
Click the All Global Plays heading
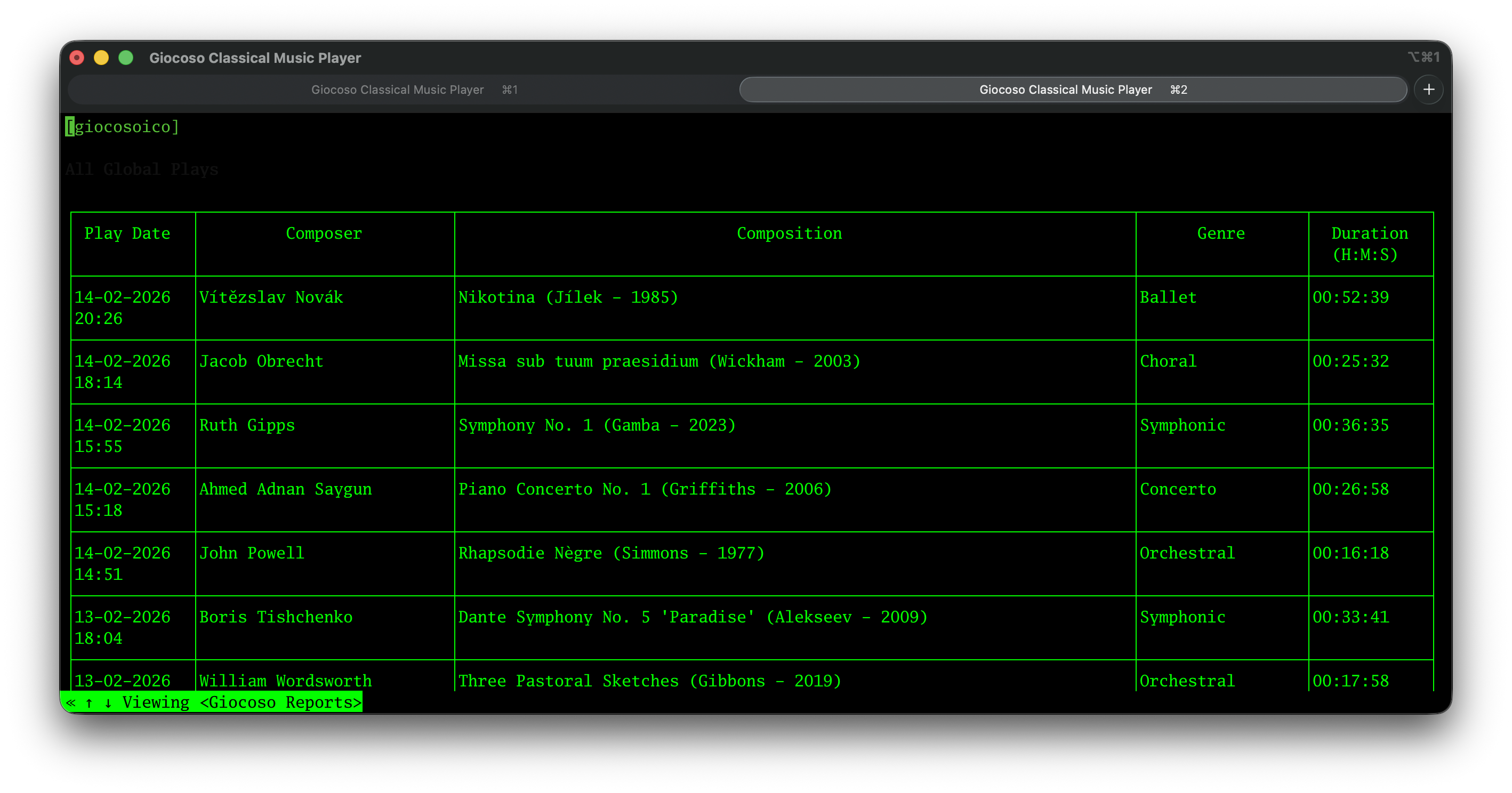click(141, 169)
